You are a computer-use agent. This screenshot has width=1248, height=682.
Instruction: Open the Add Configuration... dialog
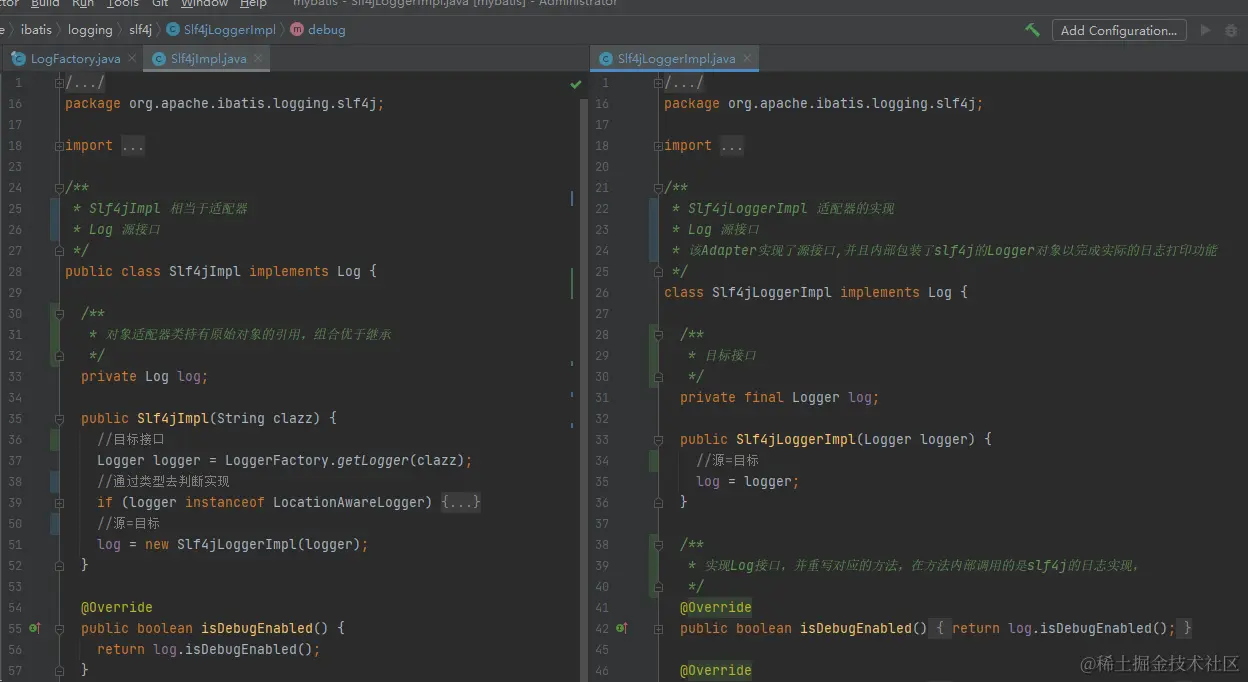click(x=1119, y=30)
